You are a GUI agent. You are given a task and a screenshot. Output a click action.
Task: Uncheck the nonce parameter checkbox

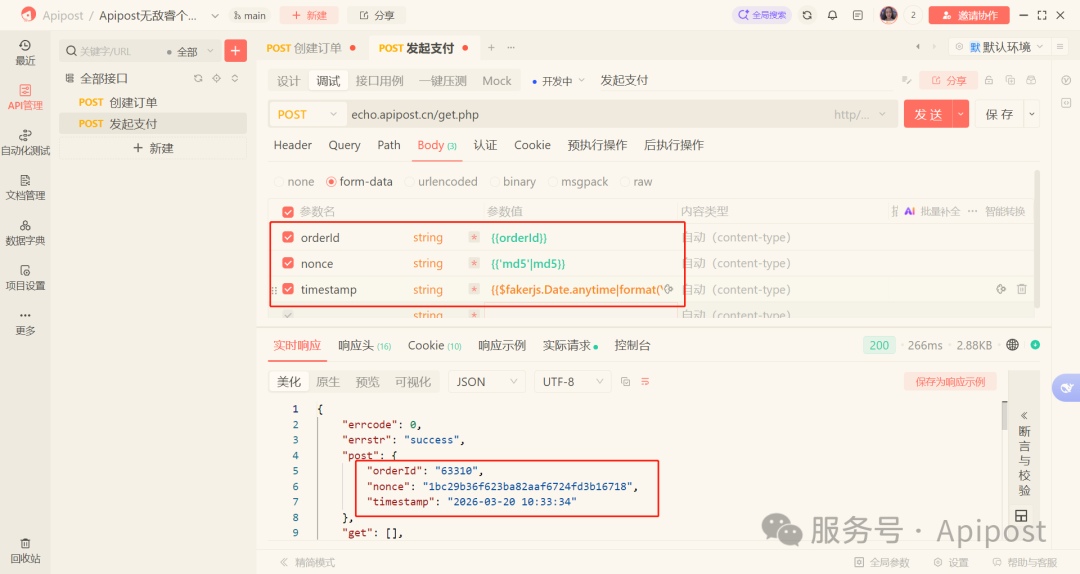[x=288, y=263]
